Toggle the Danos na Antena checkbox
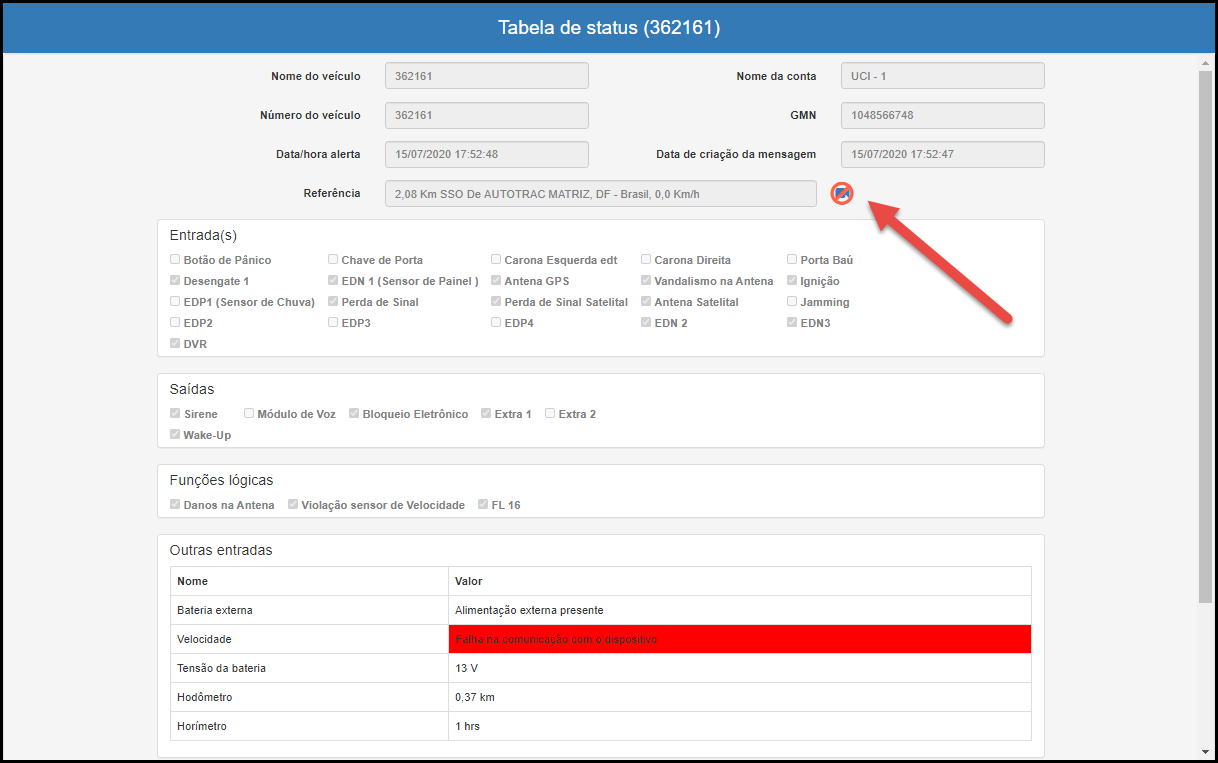 tap(175, 505)
